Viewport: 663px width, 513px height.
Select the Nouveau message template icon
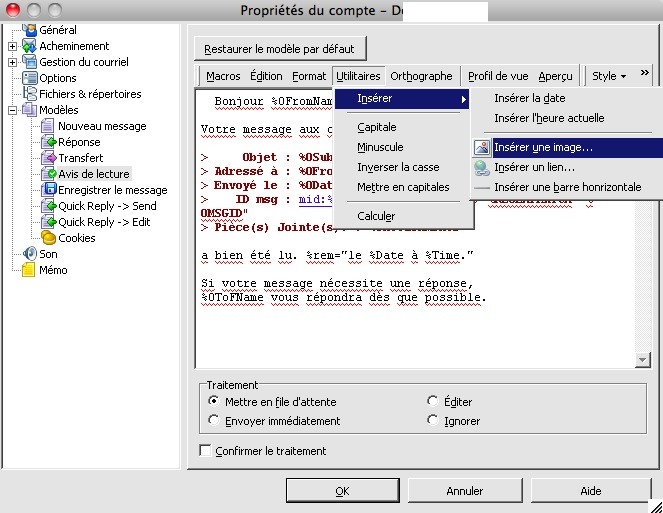(48, 126)
